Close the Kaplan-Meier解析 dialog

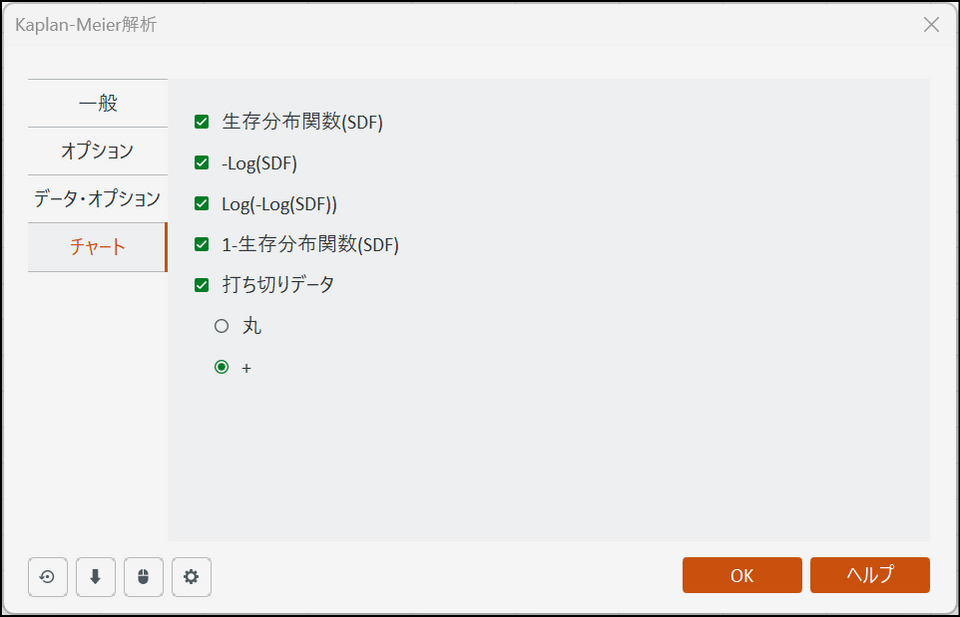click(x=931, y=25)
